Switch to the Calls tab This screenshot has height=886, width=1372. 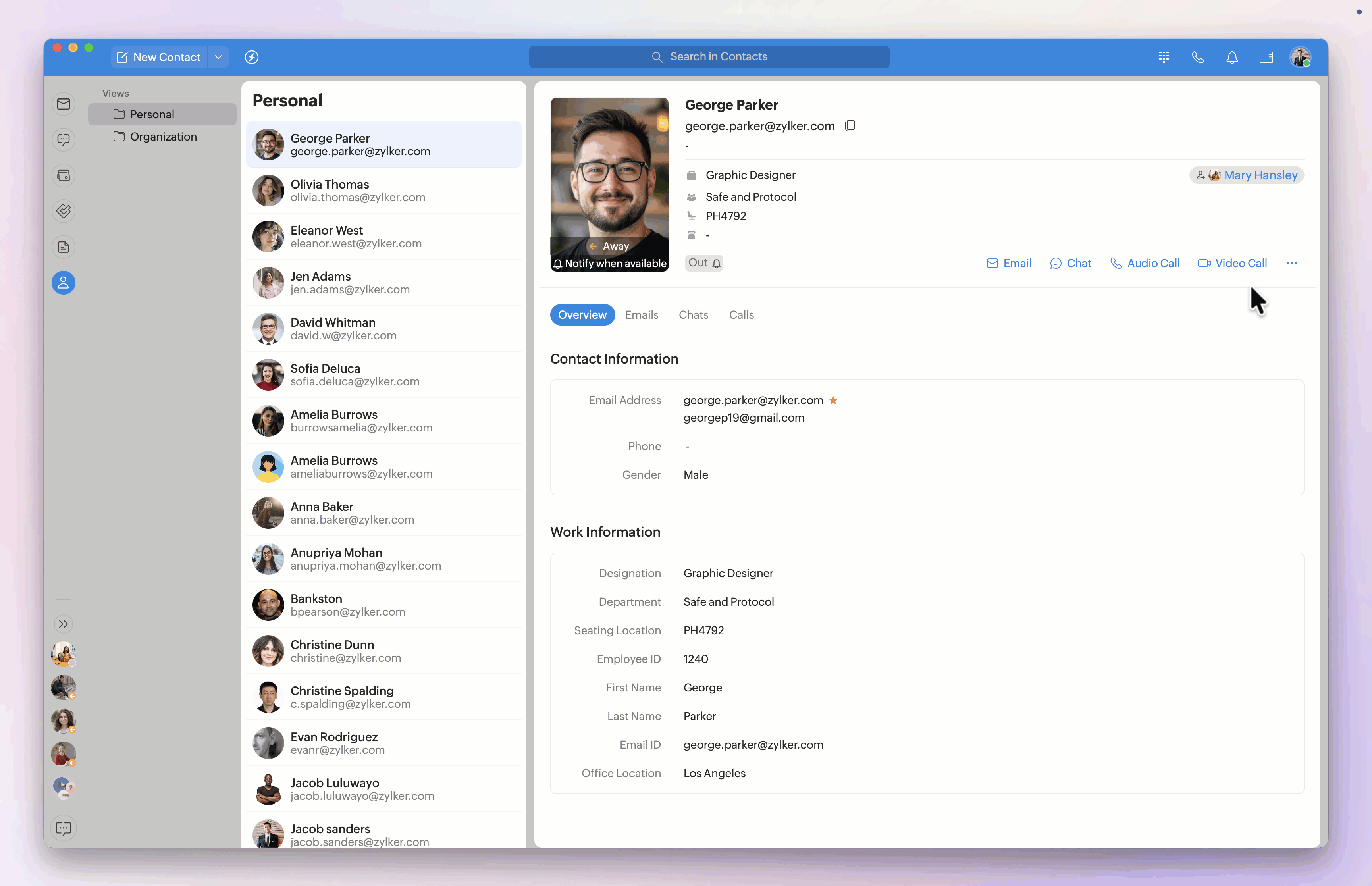741,315
